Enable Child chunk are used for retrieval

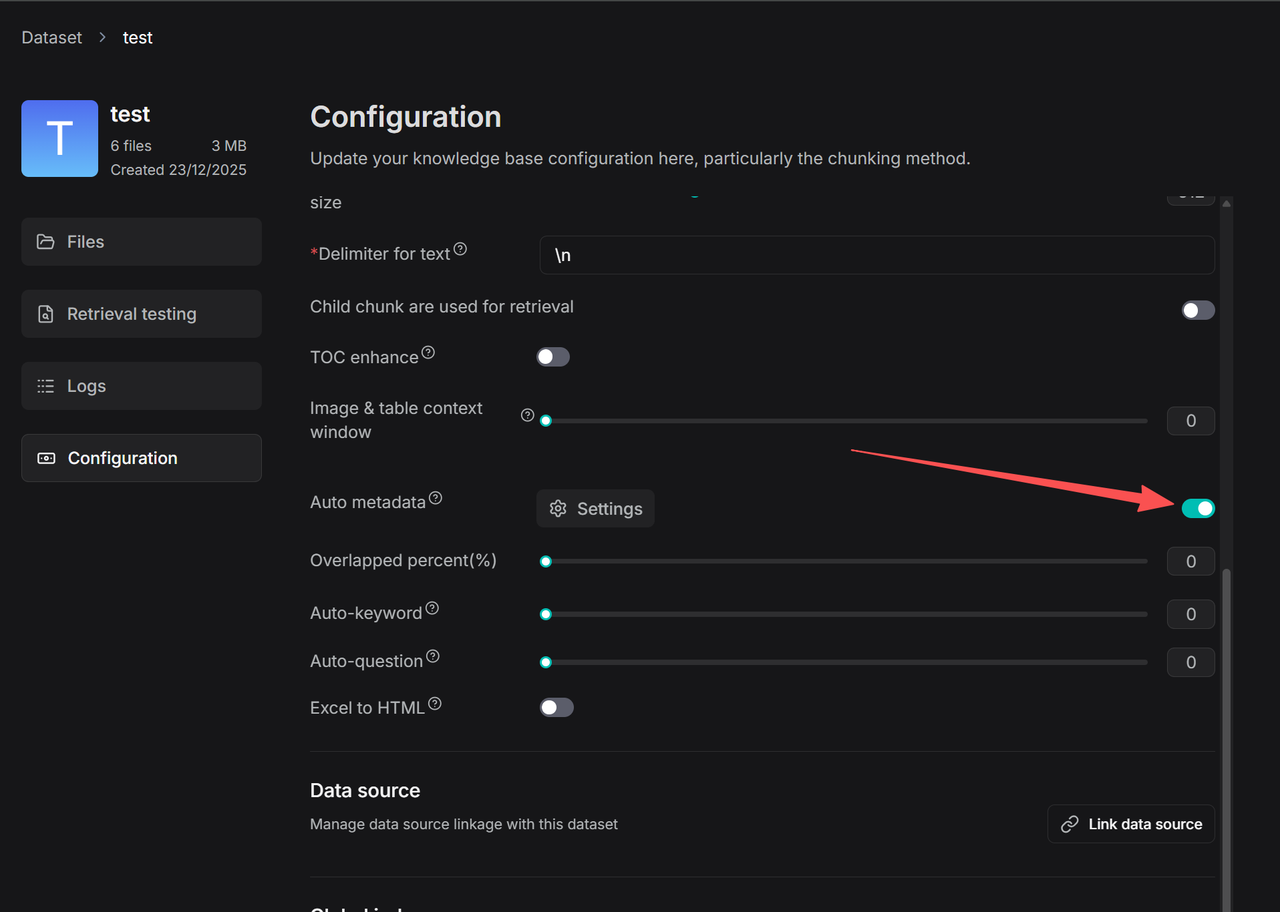click(x=1198, y=310)
